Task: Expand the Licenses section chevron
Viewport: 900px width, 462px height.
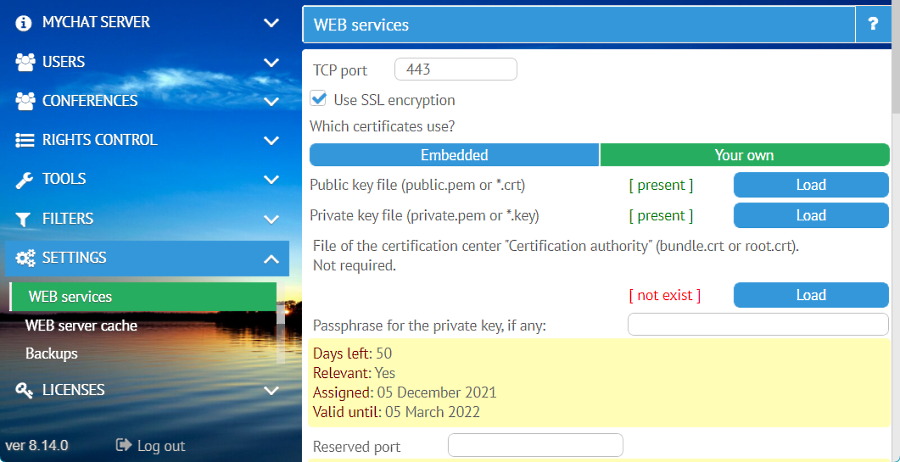Action: coord(271,390)
